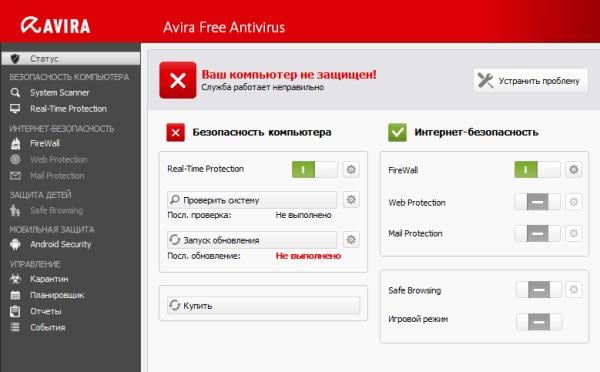Screen dimensions: 600x372
Task: Click the Запуск обновления button
Action: [252, 240]
